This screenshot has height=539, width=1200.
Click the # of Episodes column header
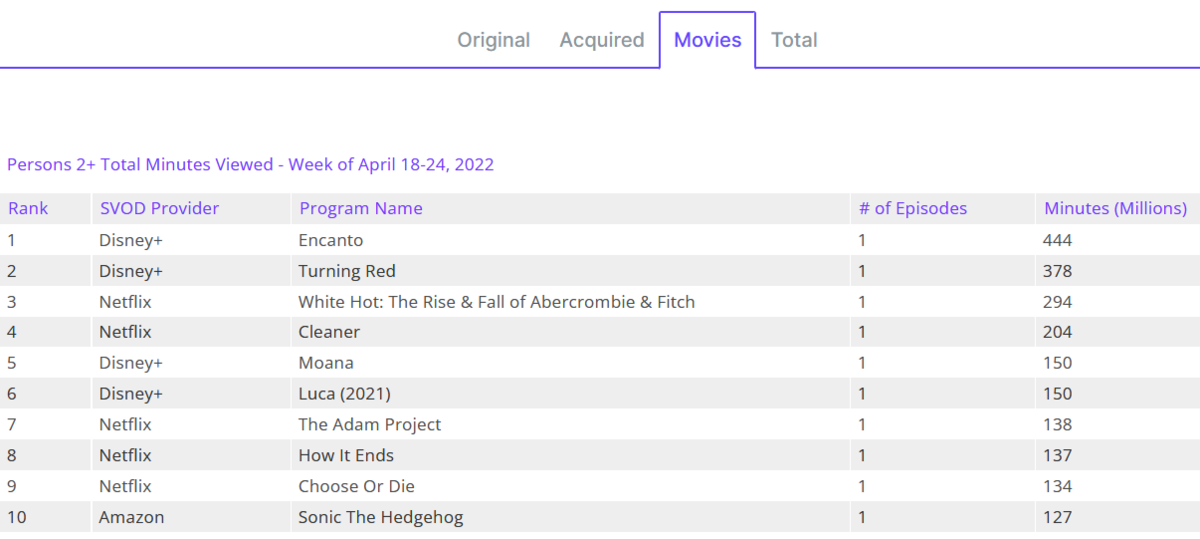[912, 208]
